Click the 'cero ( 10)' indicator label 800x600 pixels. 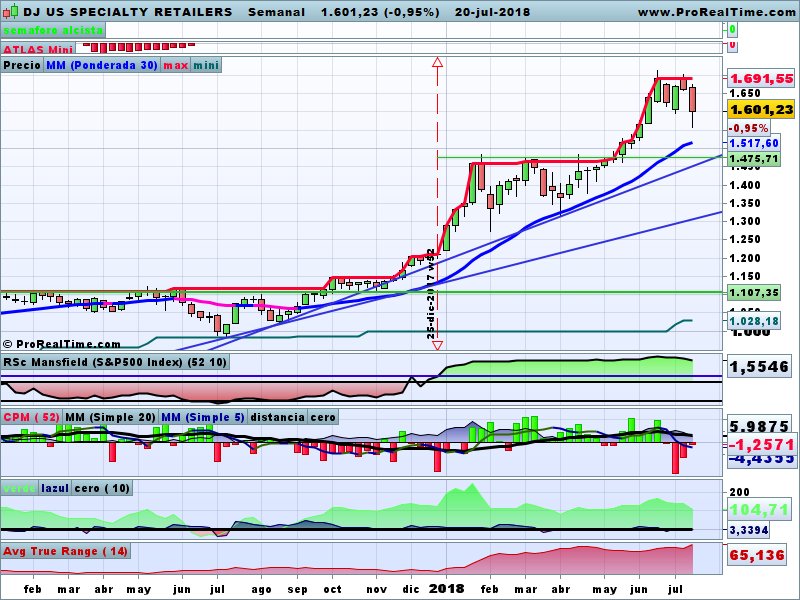point(102,488)
